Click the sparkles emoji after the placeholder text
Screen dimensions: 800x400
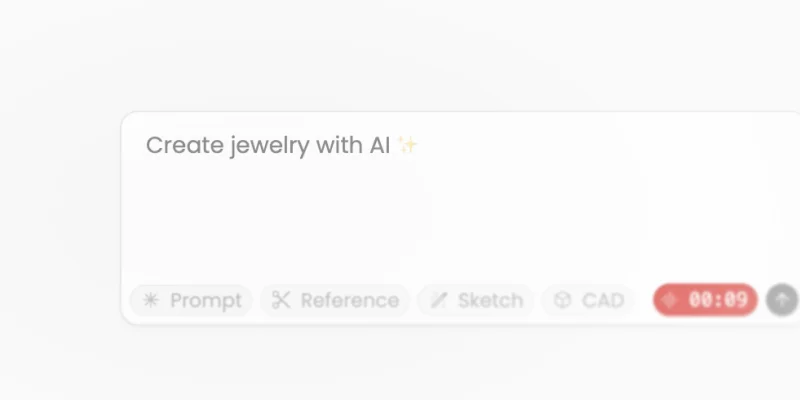pos(407,146)
